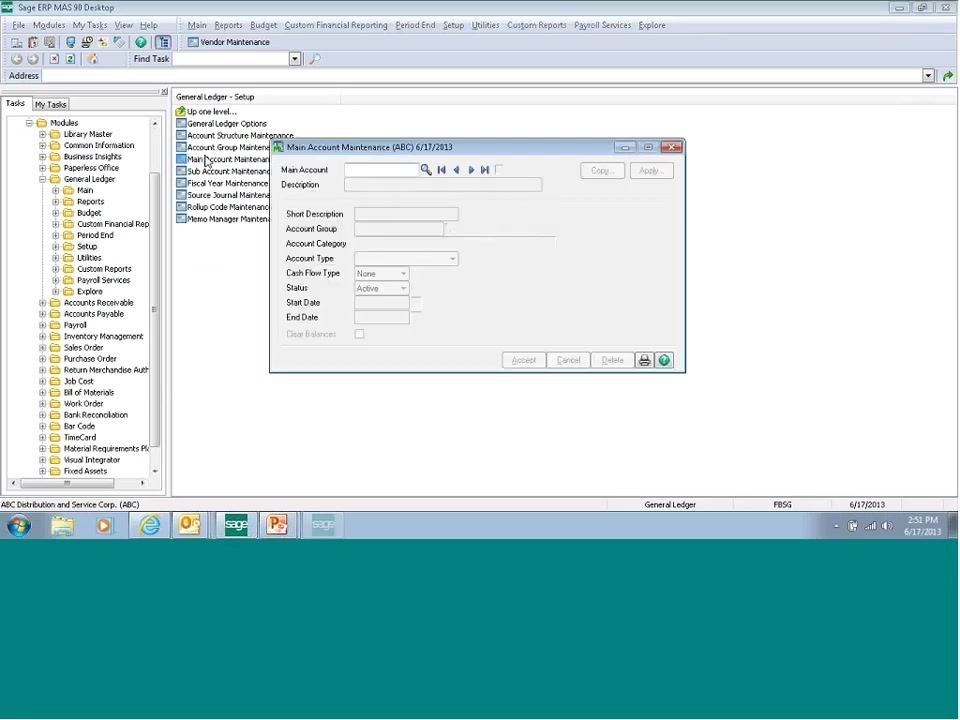This screenshot has width=960, height=720.
Task: Toggle the small checkbox beside record arrows
Action: click(499, 169)
